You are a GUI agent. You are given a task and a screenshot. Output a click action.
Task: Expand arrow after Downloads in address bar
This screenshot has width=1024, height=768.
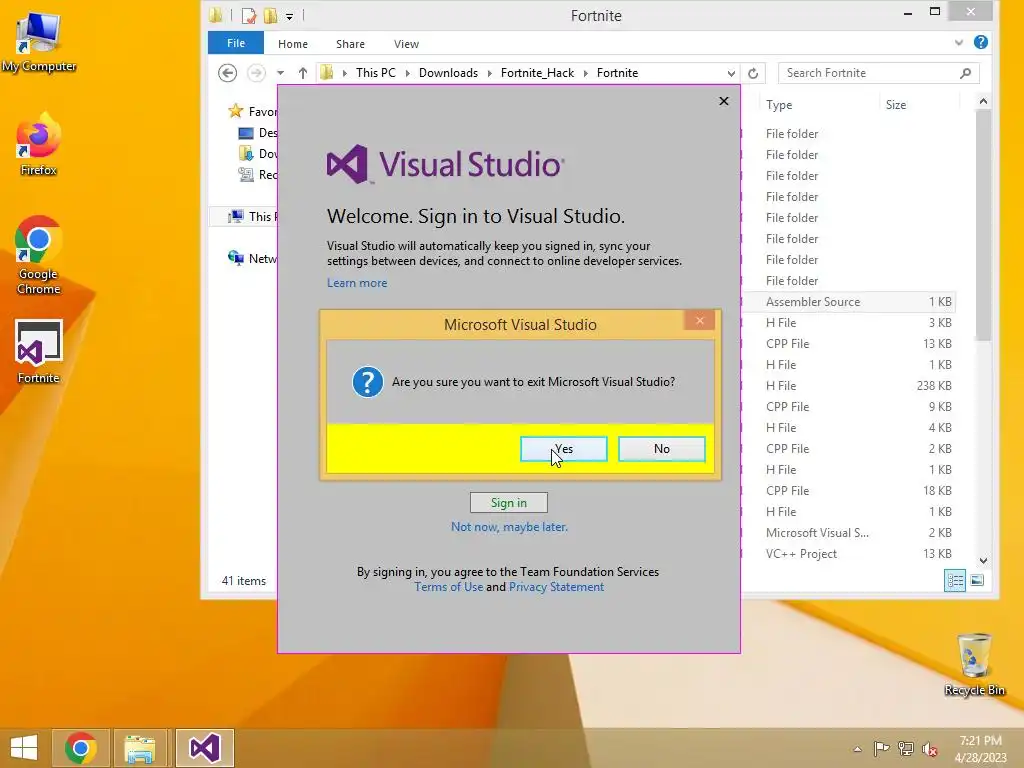[x=490, y=73]
